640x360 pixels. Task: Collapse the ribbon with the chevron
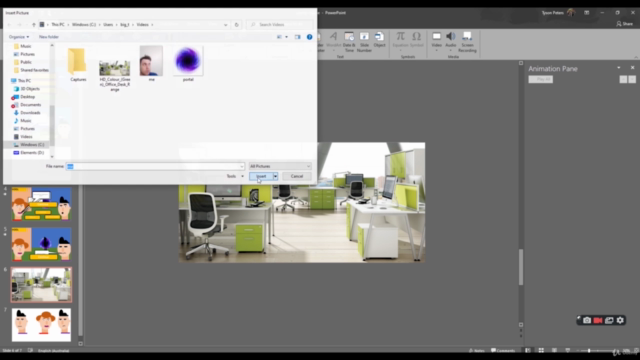[x=636, y=57]
